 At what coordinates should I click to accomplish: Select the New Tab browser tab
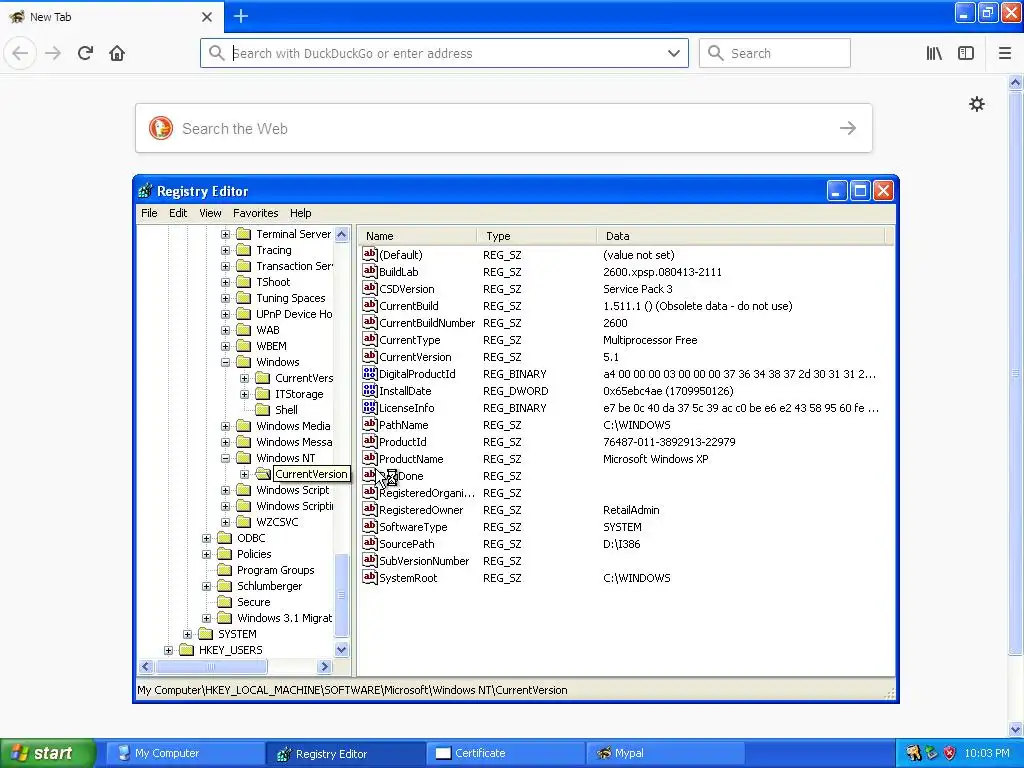pyautogui.click(x=111, y=16)
